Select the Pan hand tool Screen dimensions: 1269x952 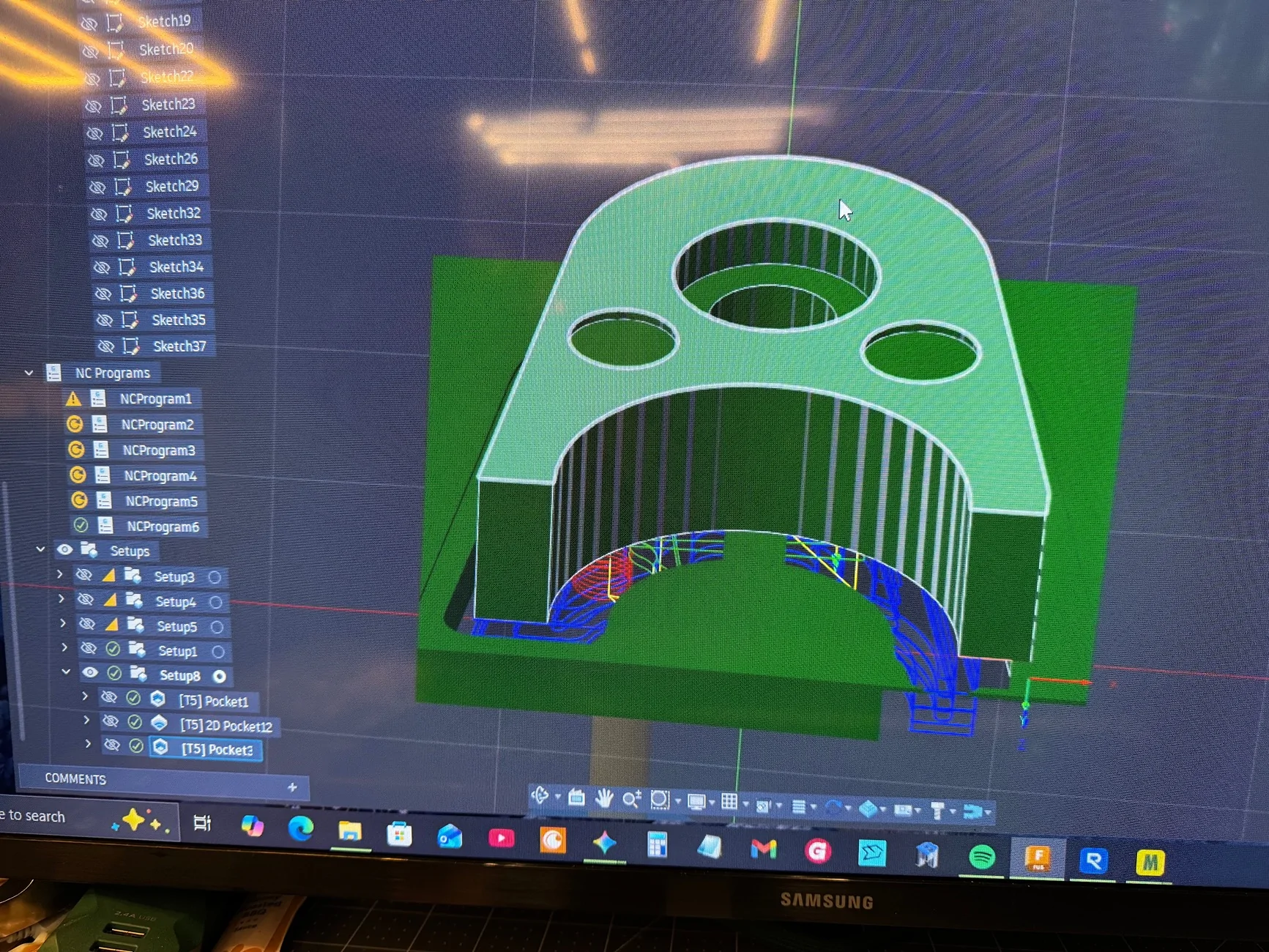coord(603,798)
